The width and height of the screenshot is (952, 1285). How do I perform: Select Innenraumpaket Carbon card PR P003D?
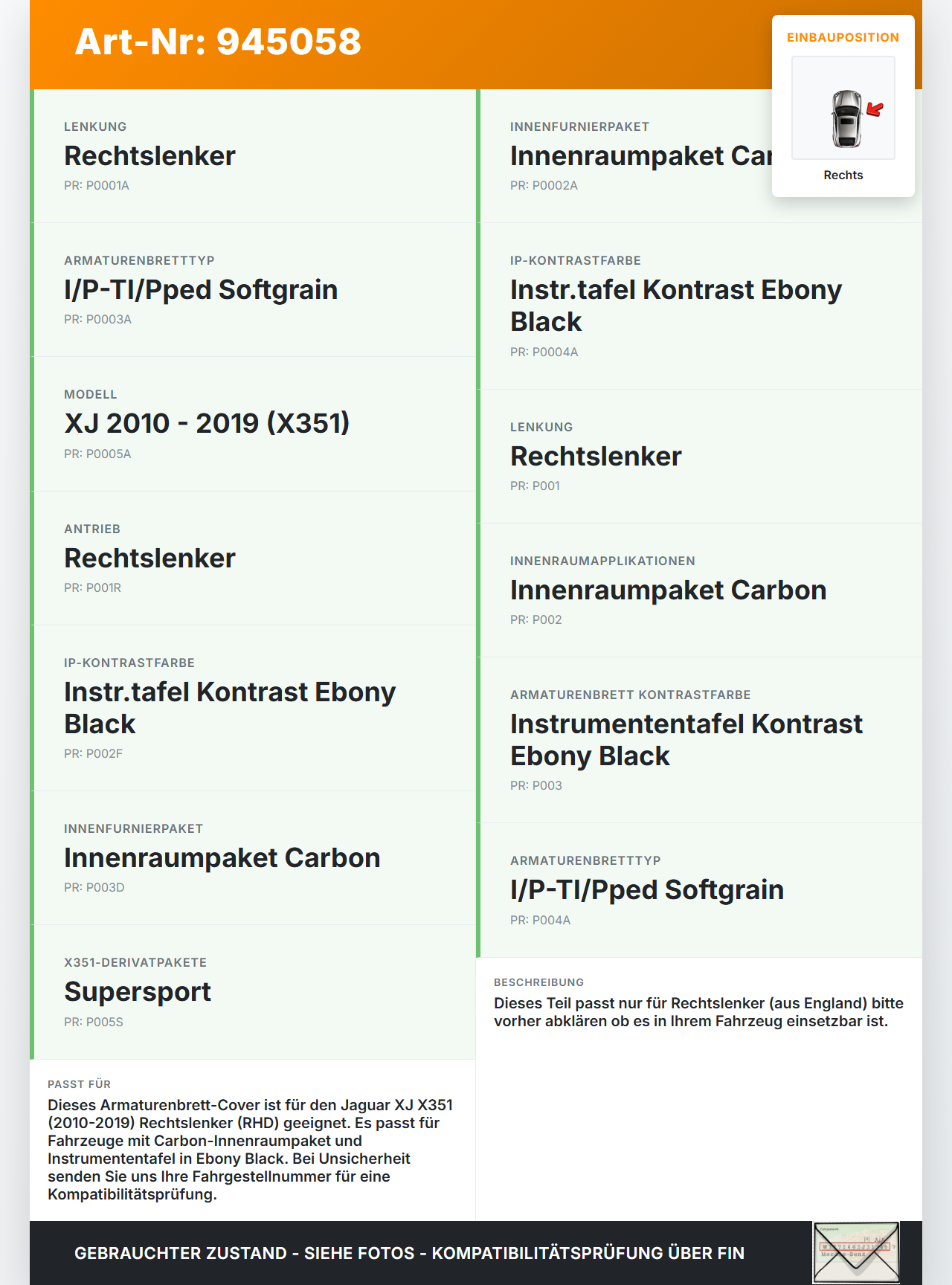click(253, 858)
